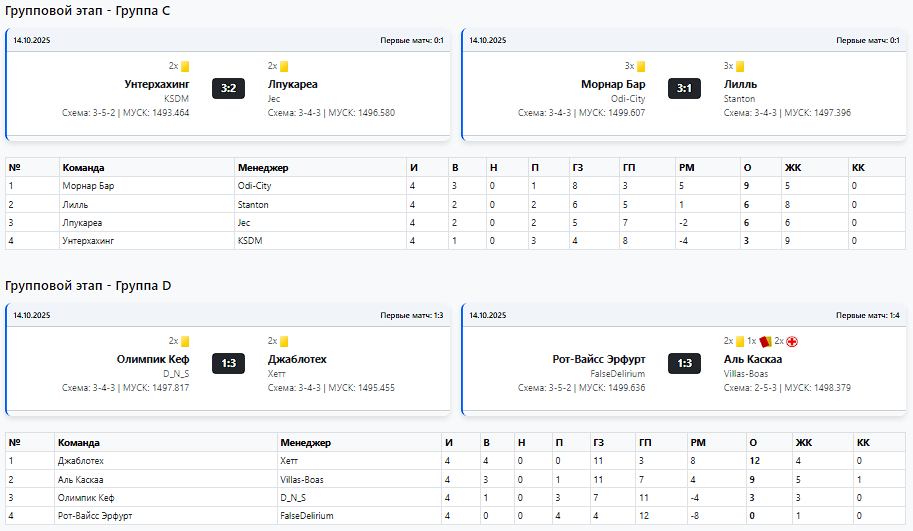
Task: Click Аль Каскаа's red-yellow second booking icon
Action: (x=765, y=341)
